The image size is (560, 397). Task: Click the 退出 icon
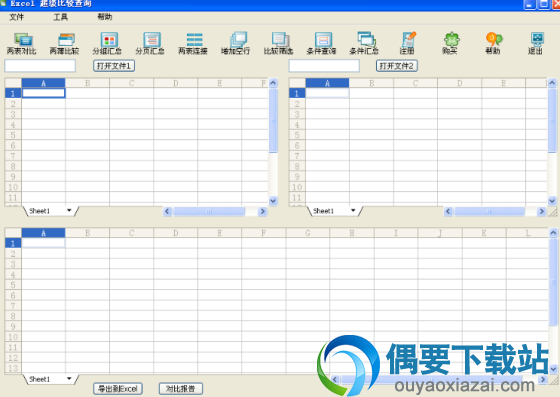(x=536, y=44)
